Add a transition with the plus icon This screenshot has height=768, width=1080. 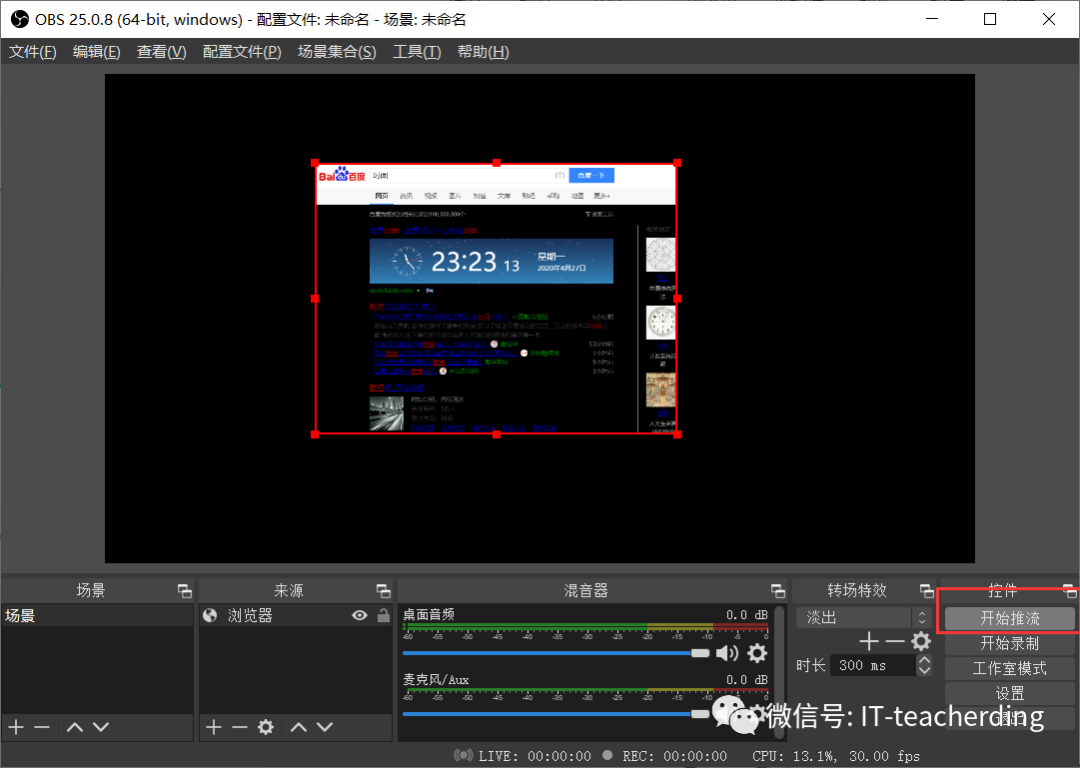869,641
